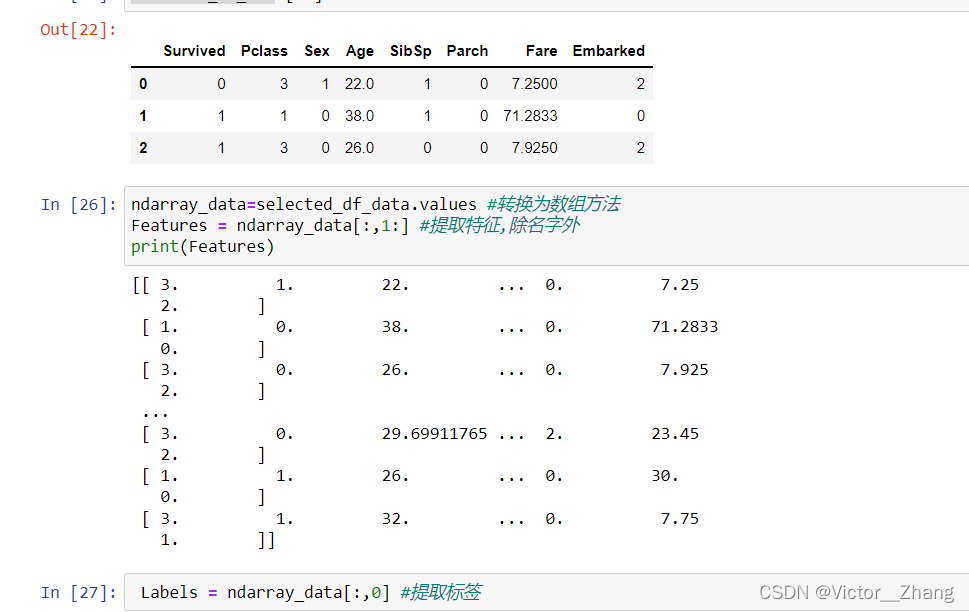Click the Out[22] output prompt
Screen dimensions: 969x612
[78, 30]
